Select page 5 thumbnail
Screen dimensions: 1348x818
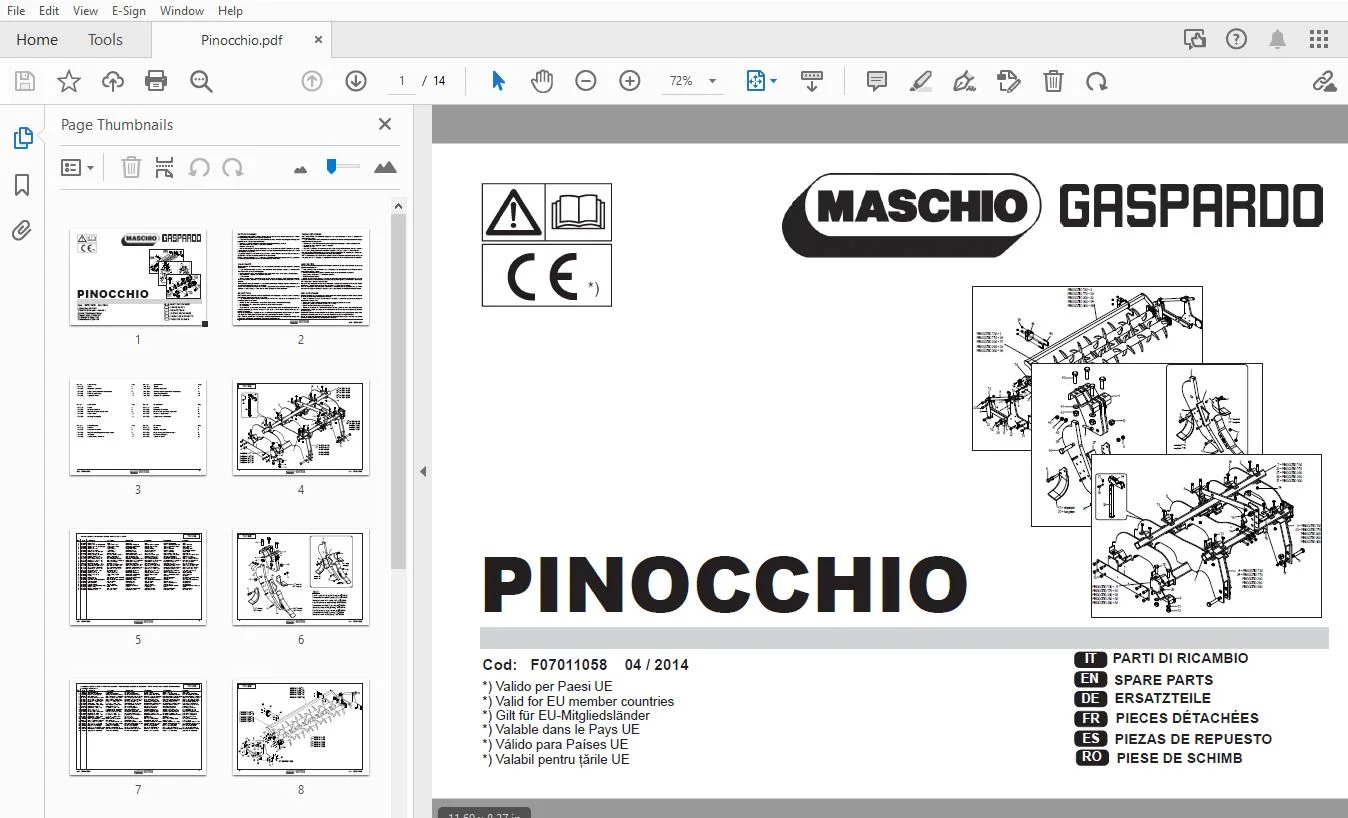[138, 577]
